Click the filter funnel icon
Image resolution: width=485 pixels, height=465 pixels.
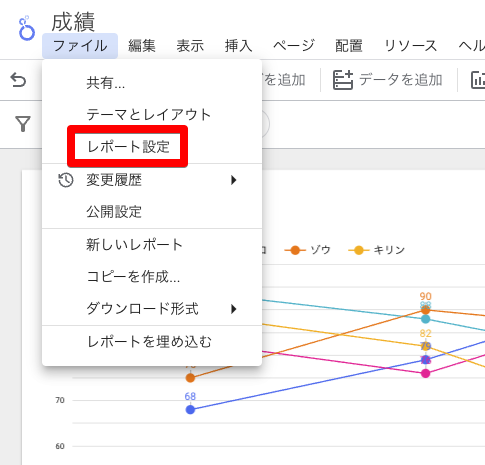23,124
